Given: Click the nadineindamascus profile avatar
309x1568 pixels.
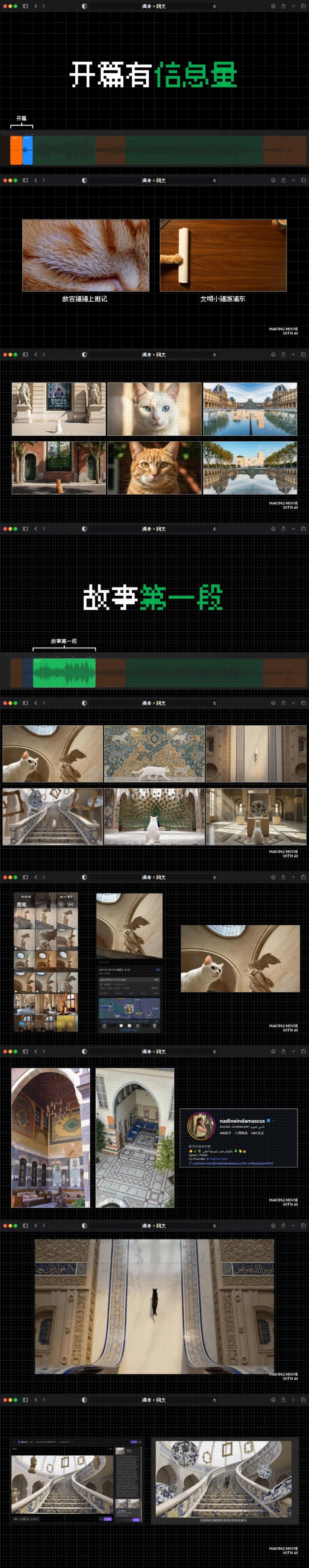Looking at the screenshot, I should point(201,1126).
